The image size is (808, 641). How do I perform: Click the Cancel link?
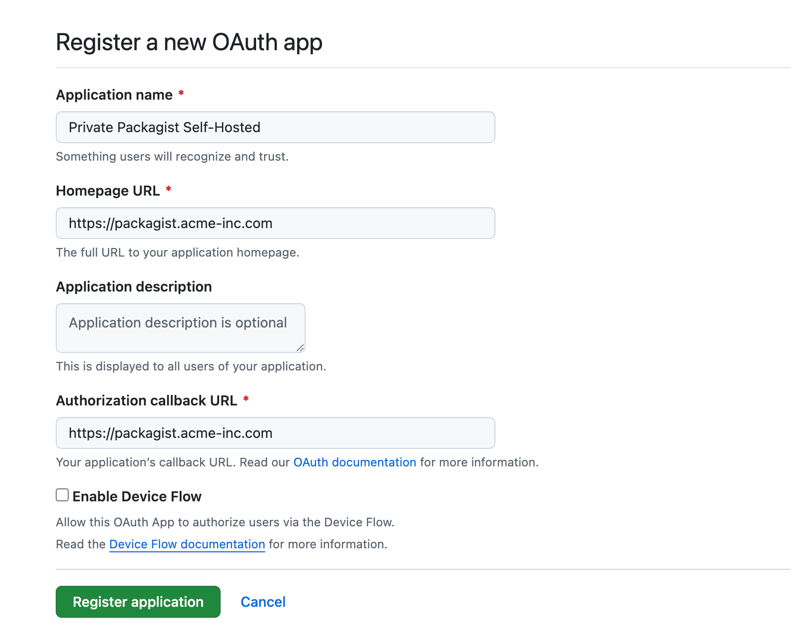[x=262, y=601]
